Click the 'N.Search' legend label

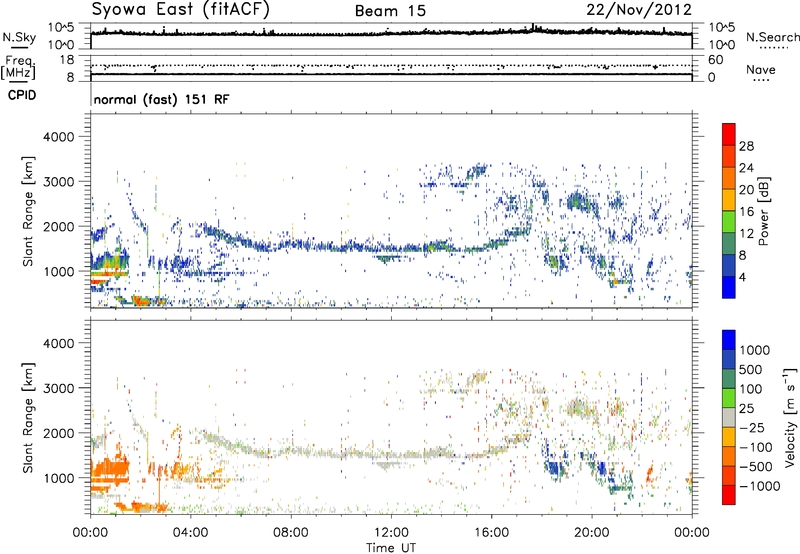tap(772, 37)
